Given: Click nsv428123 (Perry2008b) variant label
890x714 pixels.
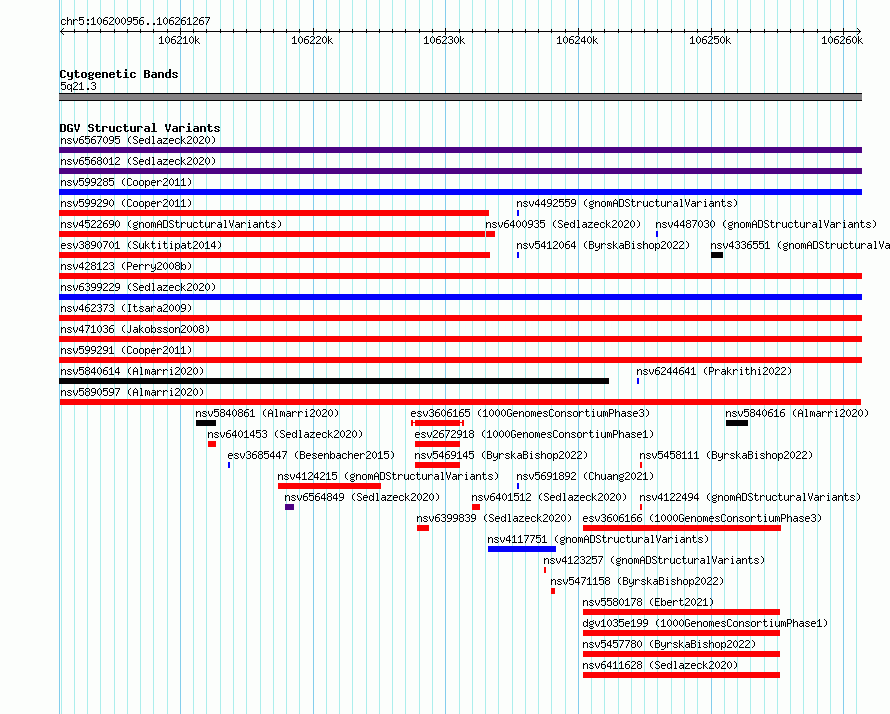Looking at the screenshot, I should 126,266.
